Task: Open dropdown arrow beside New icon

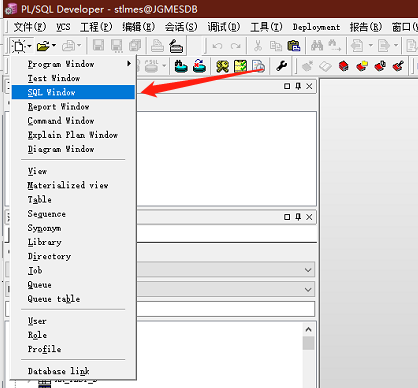Action: (29, 46)
